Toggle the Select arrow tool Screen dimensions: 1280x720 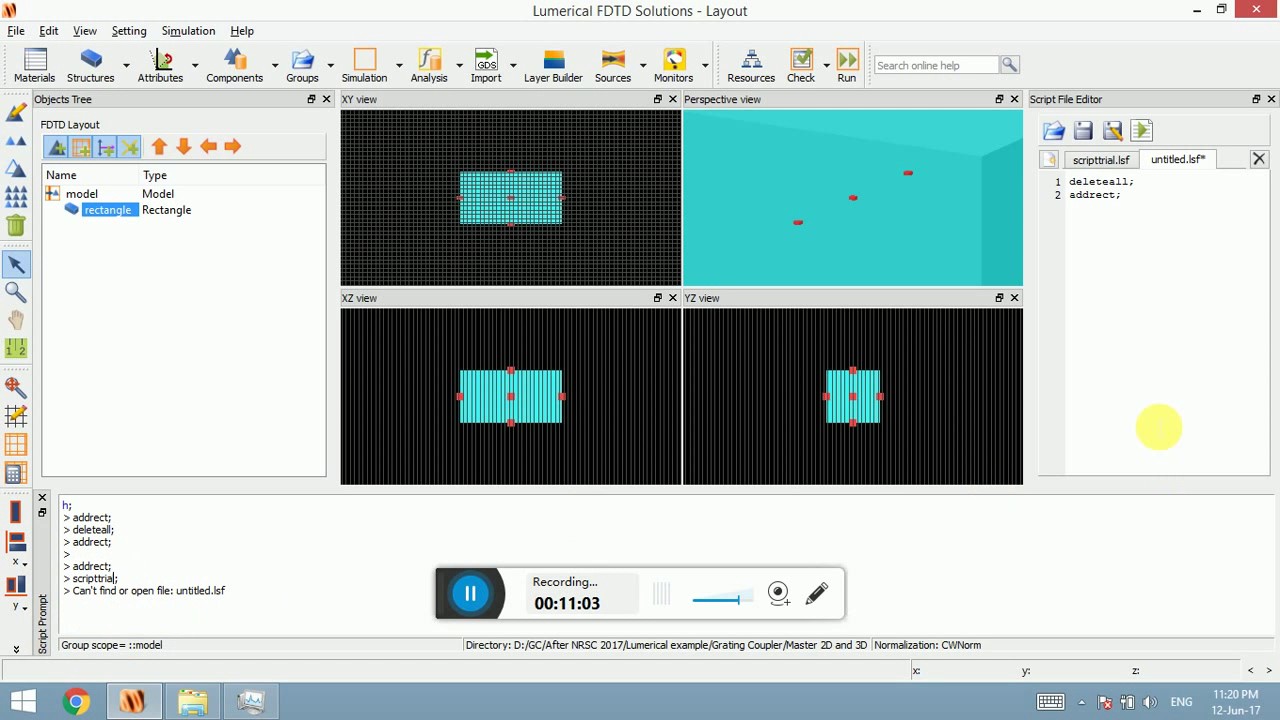(16, 264)
